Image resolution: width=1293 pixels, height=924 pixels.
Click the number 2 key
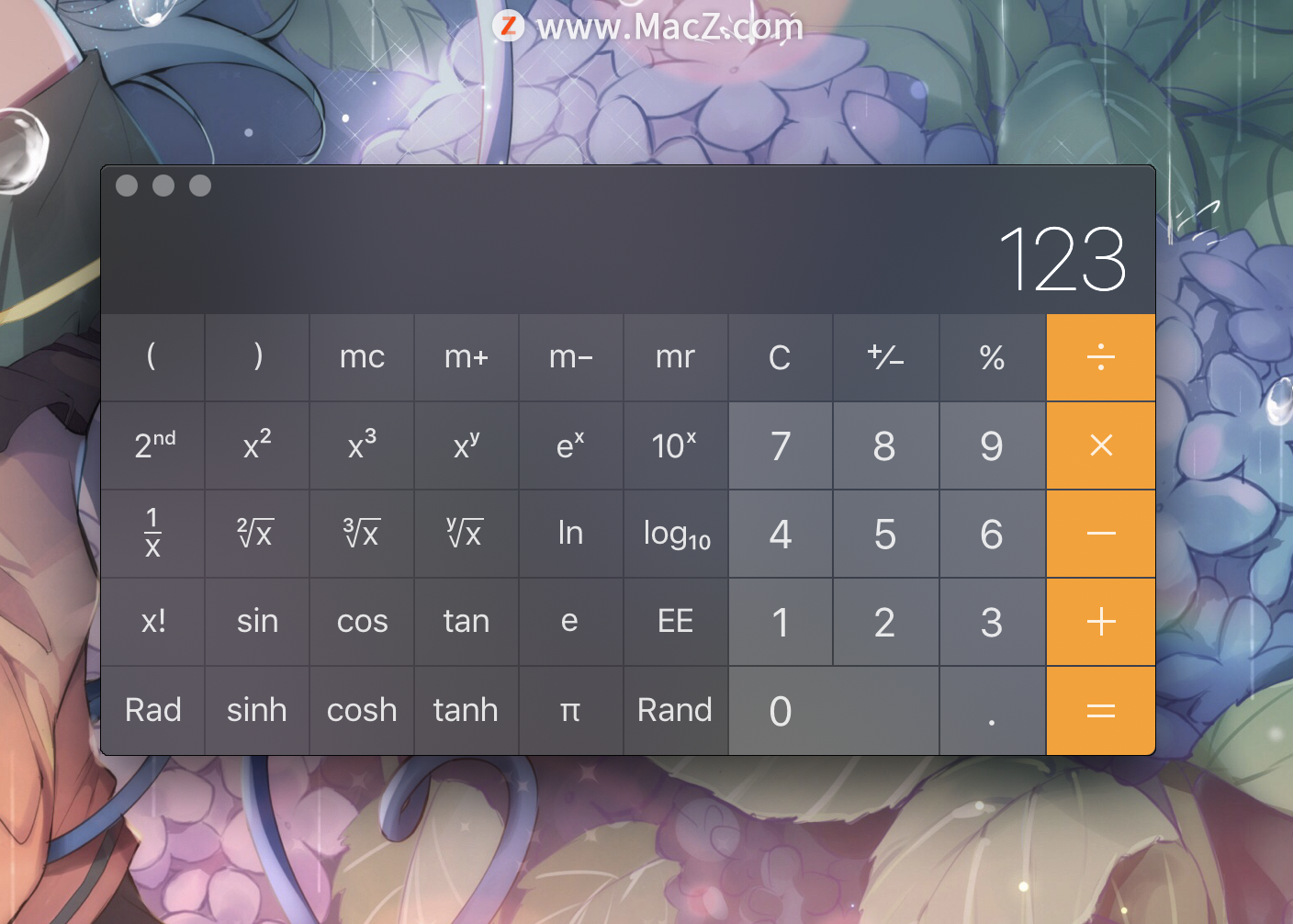885,622
